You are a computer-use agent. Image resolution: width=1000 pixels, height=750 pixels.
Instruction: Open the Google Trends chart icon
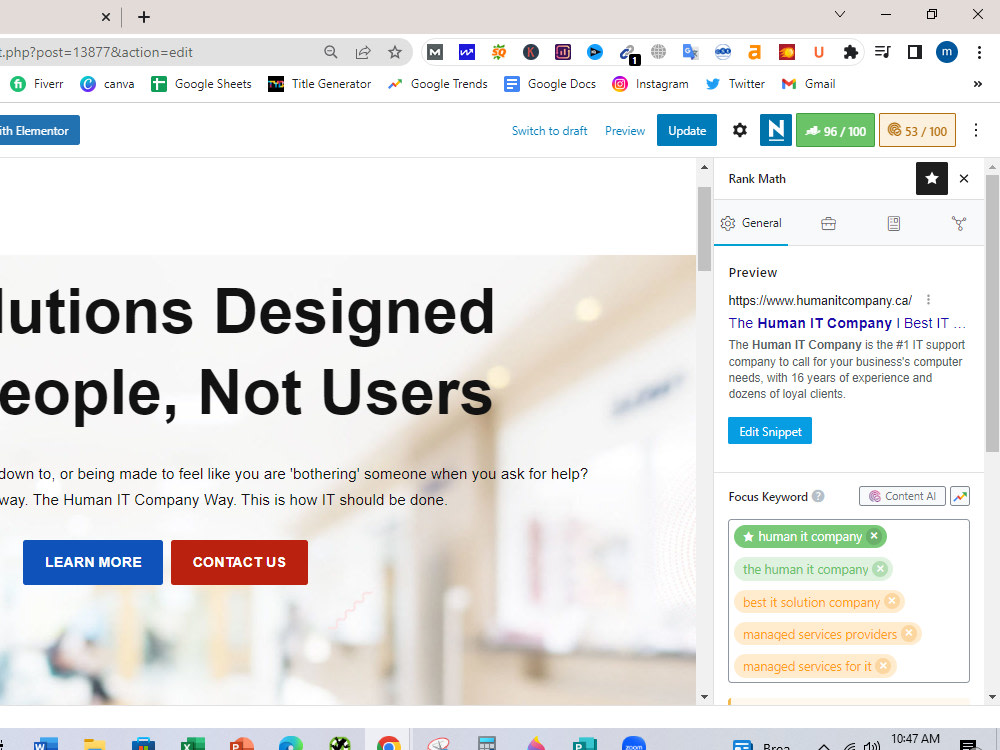click(960, 496)
